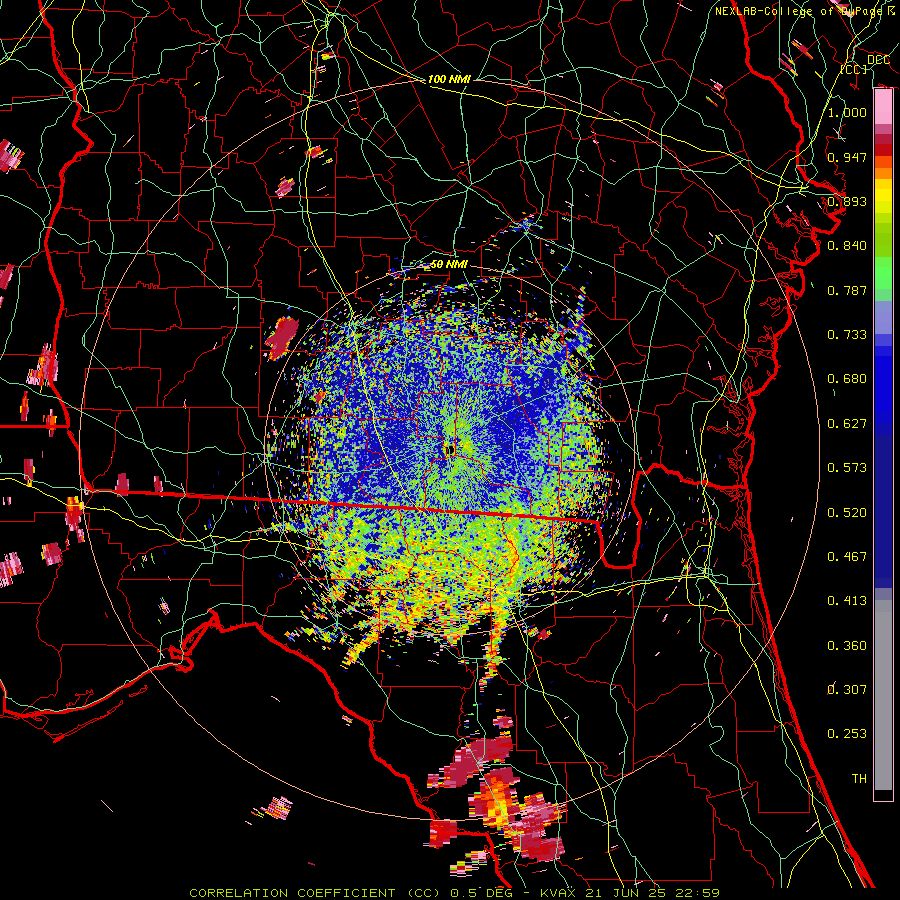Click the (CC) legend heading
900x900 pixels.
click(854, 69)
